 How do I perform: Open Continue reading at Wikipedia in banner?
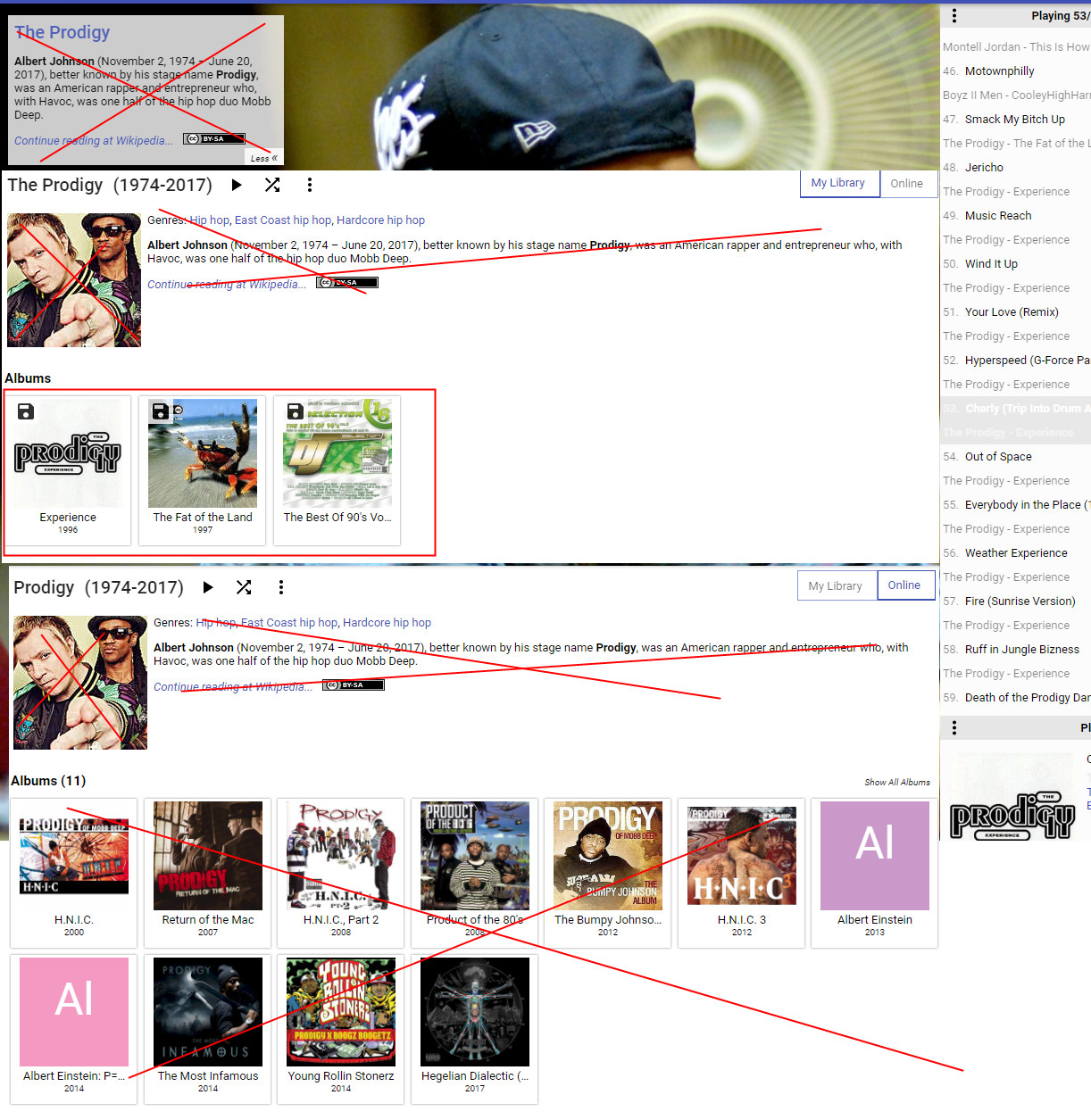89,140
